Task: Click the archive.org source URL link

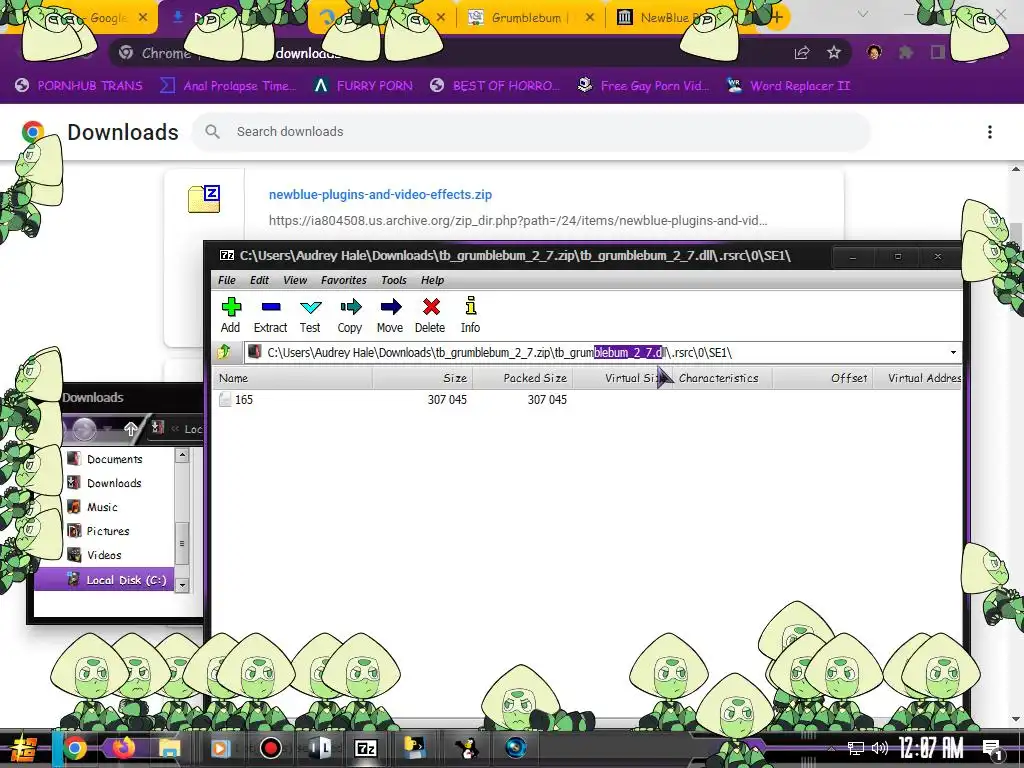Action: pyautogui.click(x=518, y=221)
